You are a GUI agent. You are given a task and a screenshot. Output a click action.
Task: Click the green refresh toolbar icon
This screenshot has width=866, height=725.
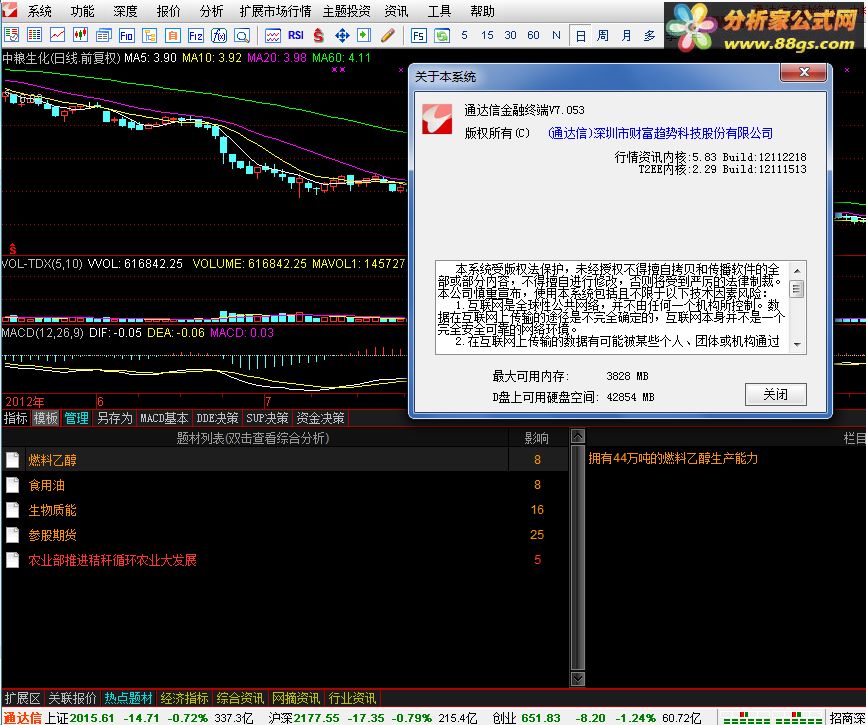click(442, 35)
